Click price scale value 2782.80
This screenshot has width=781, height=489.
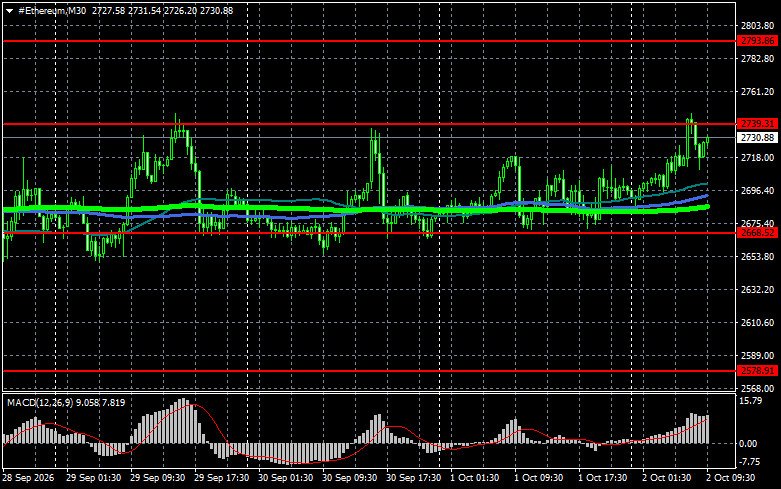point(758,59)
